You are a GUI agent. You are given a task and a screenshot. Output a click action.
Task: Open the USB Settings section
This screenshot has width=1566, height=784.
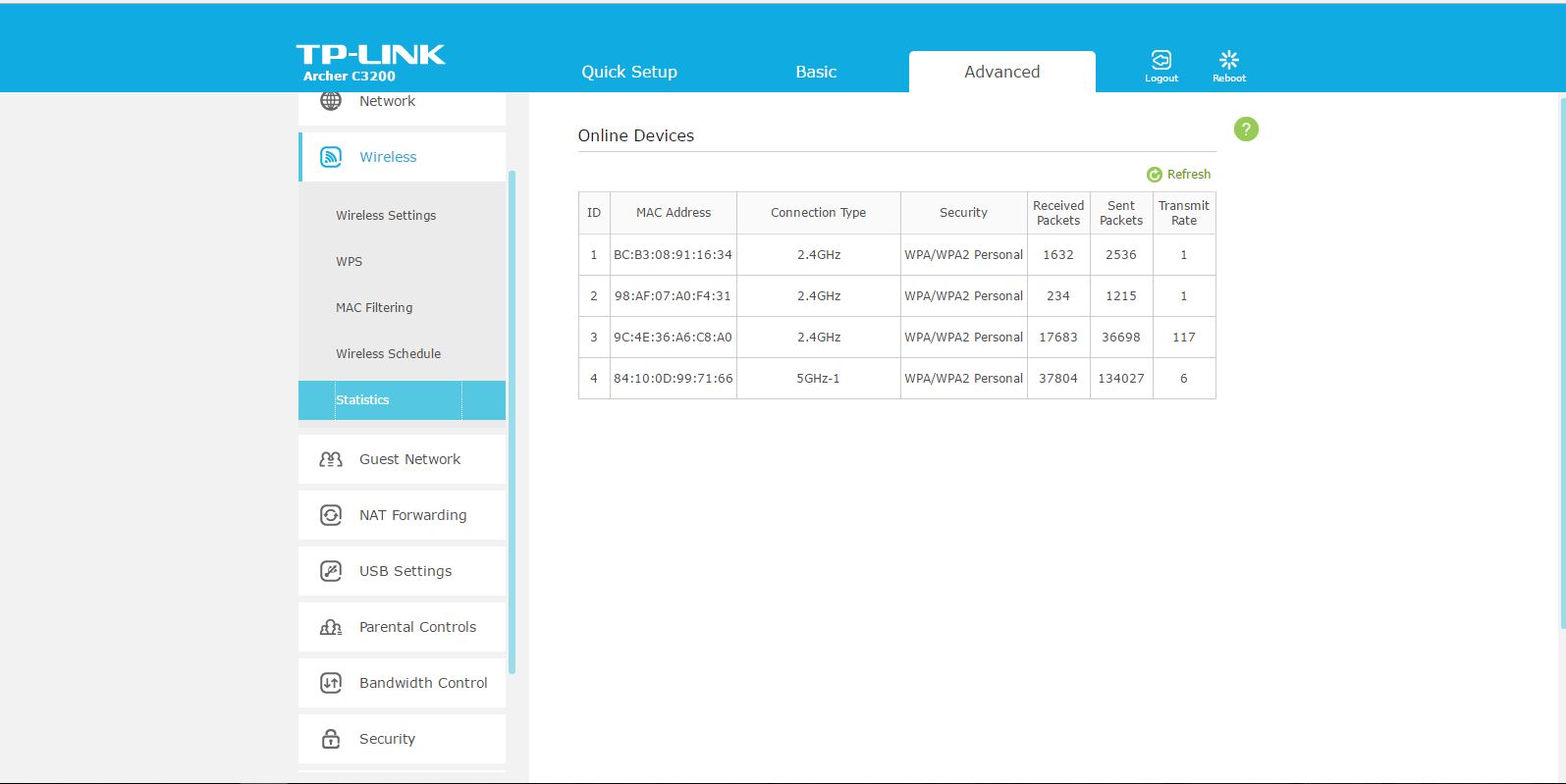(402, 571)
